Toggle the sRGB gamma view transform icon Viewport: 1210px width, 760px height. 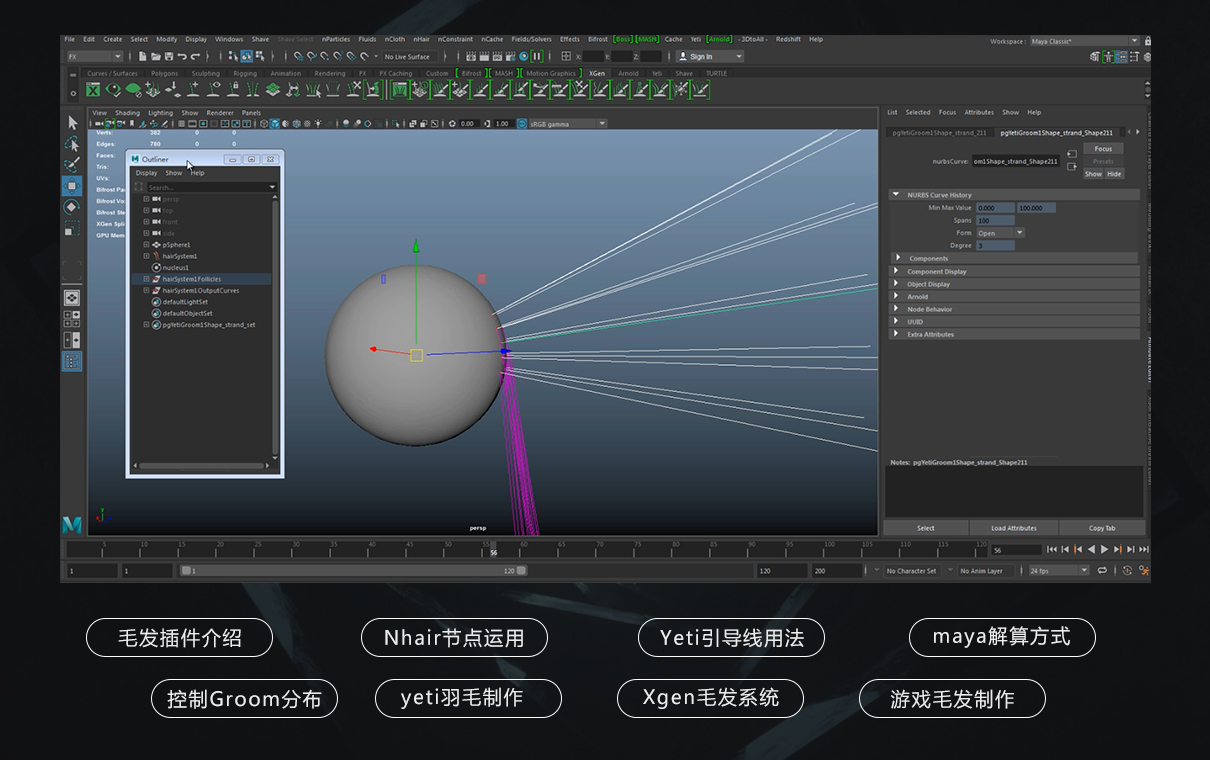522,124
